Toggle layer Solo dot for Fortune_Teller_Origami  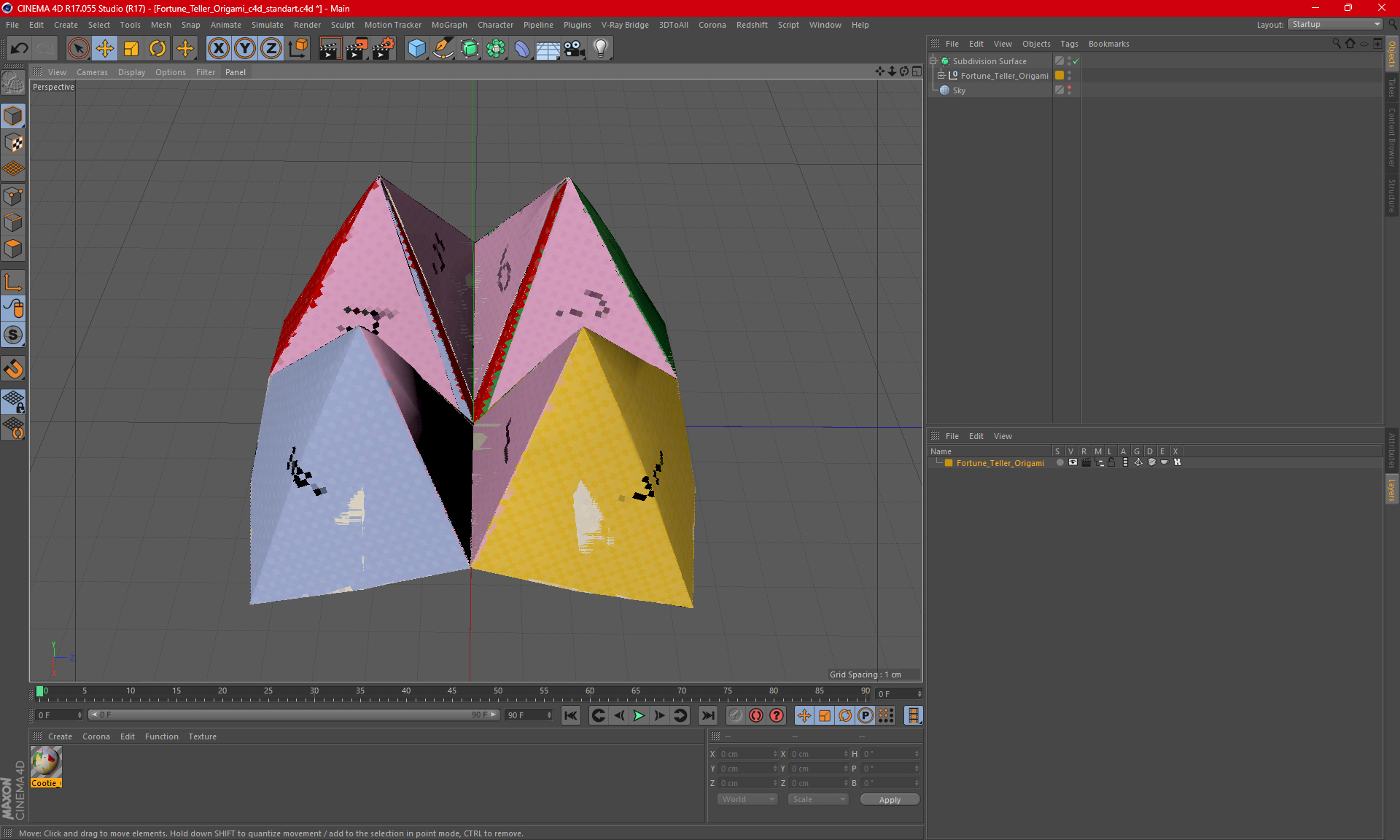[1059, 463]
